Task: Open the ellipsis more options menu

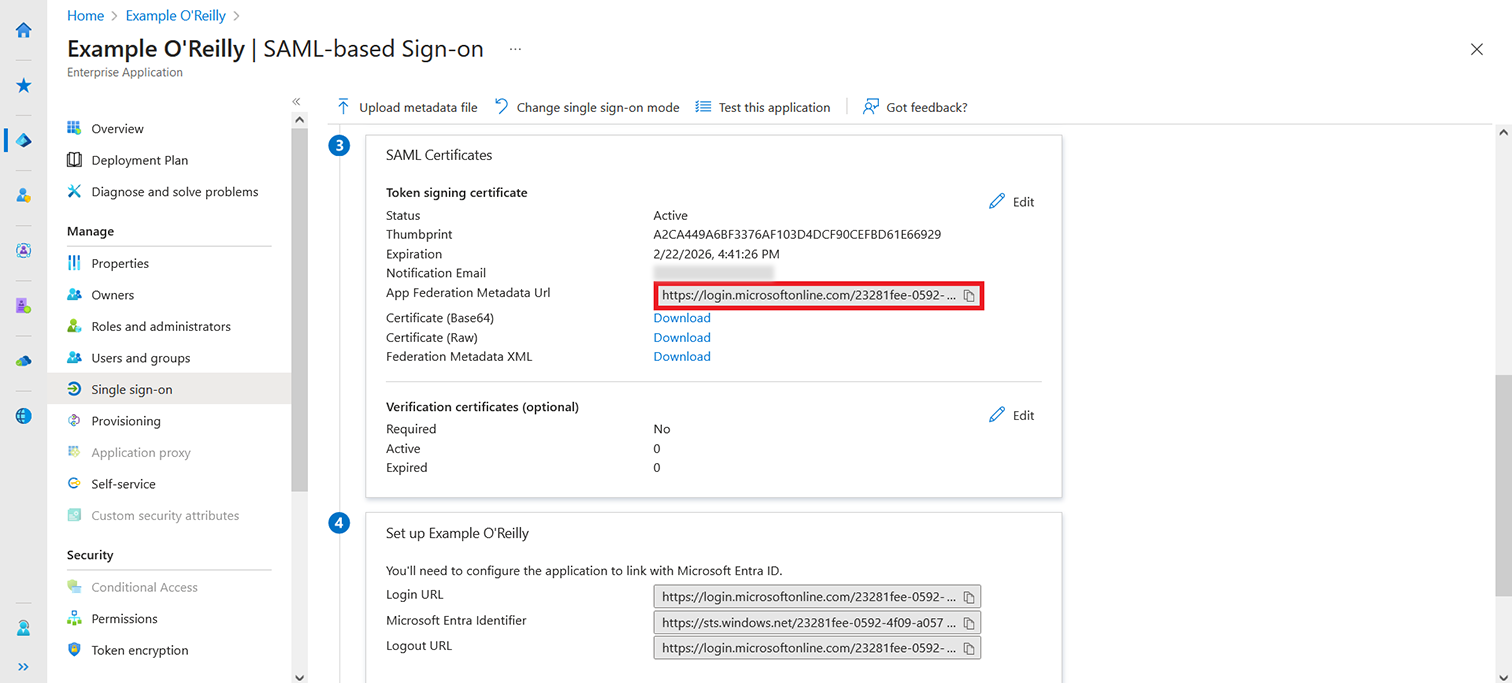Action: click(x=515, y=49)
